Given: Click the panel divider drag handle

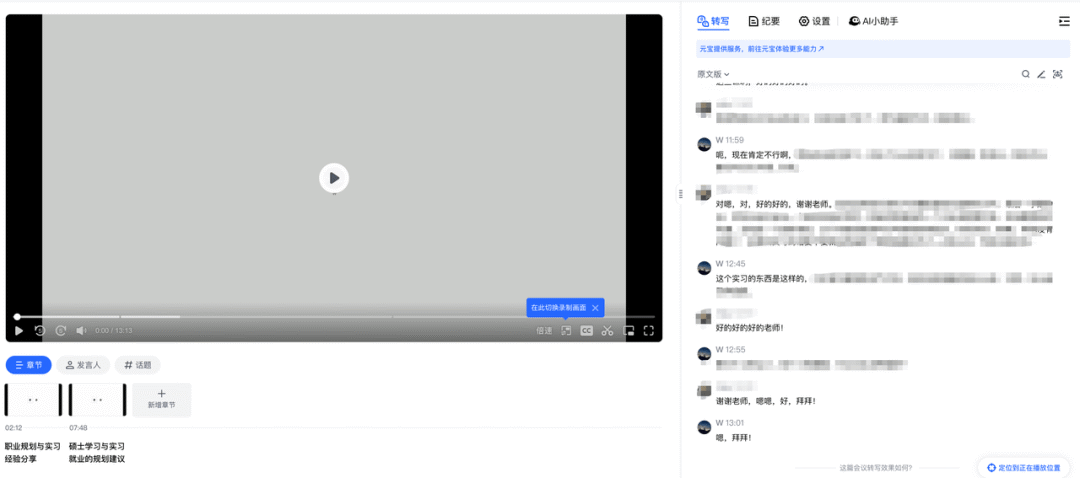Looking at the screenshot, I should pos(681,194).
